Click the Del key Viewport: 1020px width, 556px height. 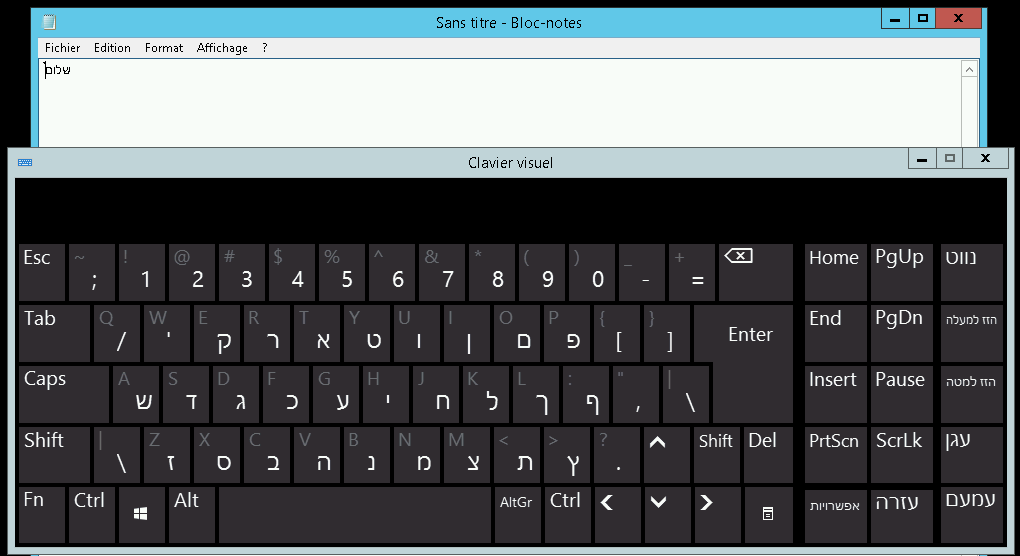(x=768, y=454)
